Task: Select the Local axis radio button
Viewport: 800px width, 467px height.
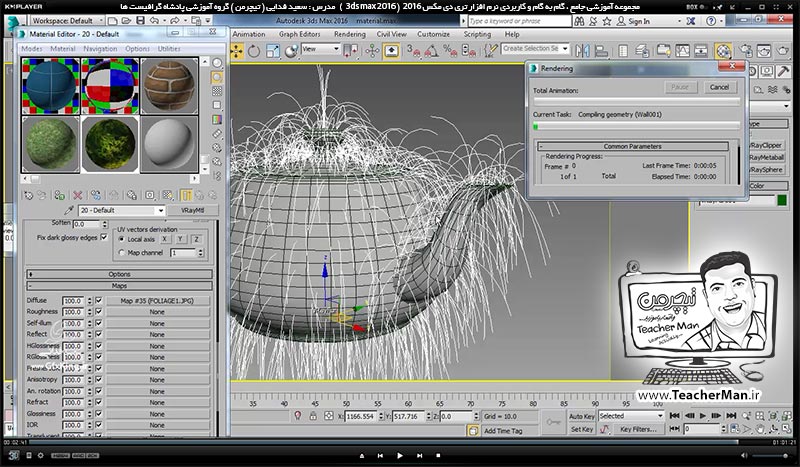Action: click(x=121, y=239)
